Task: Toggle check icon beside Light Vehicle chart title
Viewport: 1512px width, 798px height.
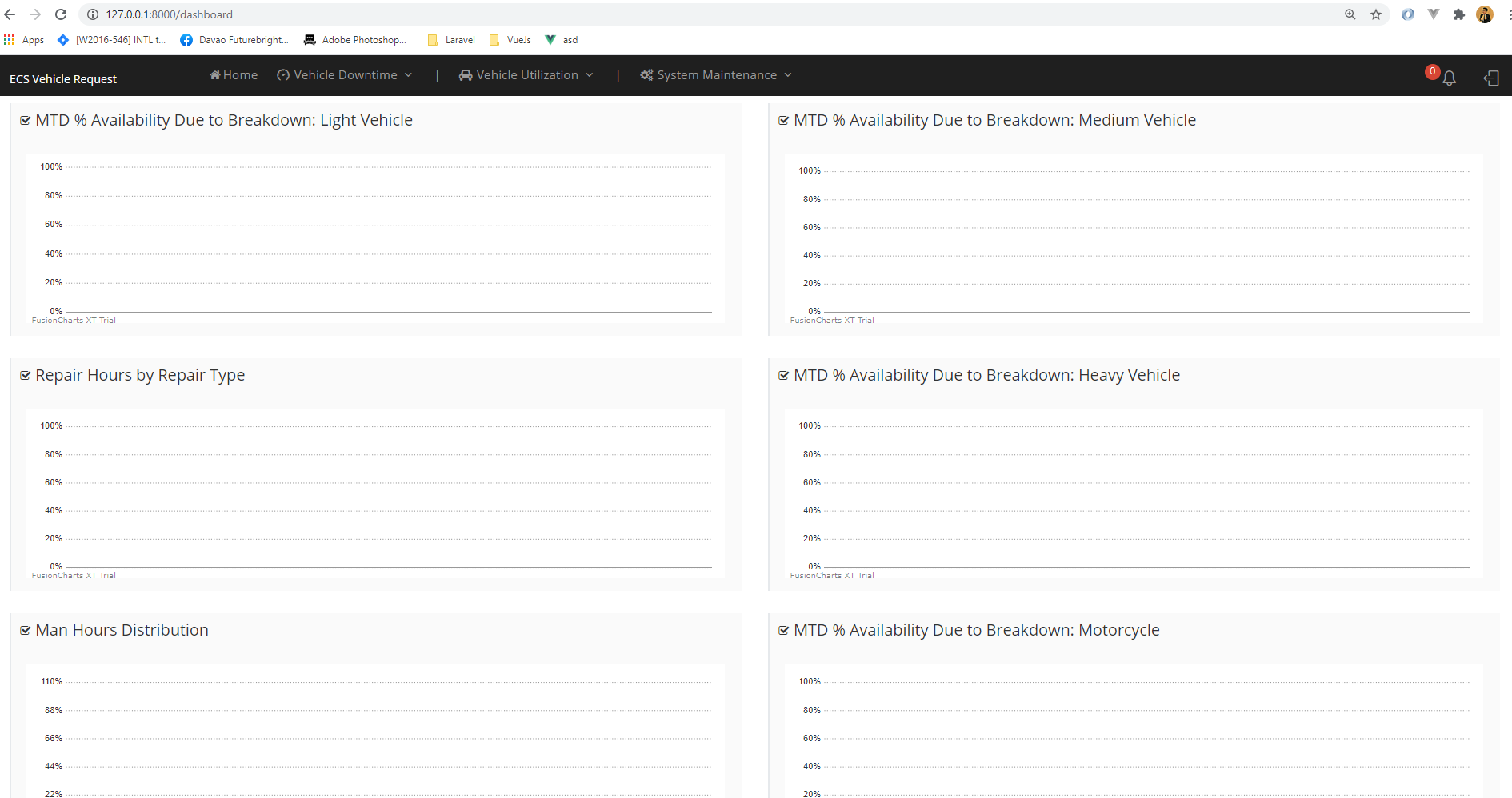Action: [x=25, y=121]
